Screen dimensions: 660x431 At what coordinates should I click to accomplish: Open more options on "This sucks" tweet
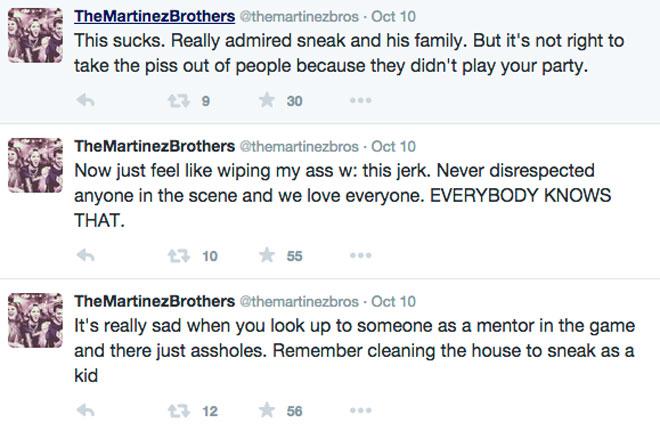pyautogui.click(x=361, y=101)
